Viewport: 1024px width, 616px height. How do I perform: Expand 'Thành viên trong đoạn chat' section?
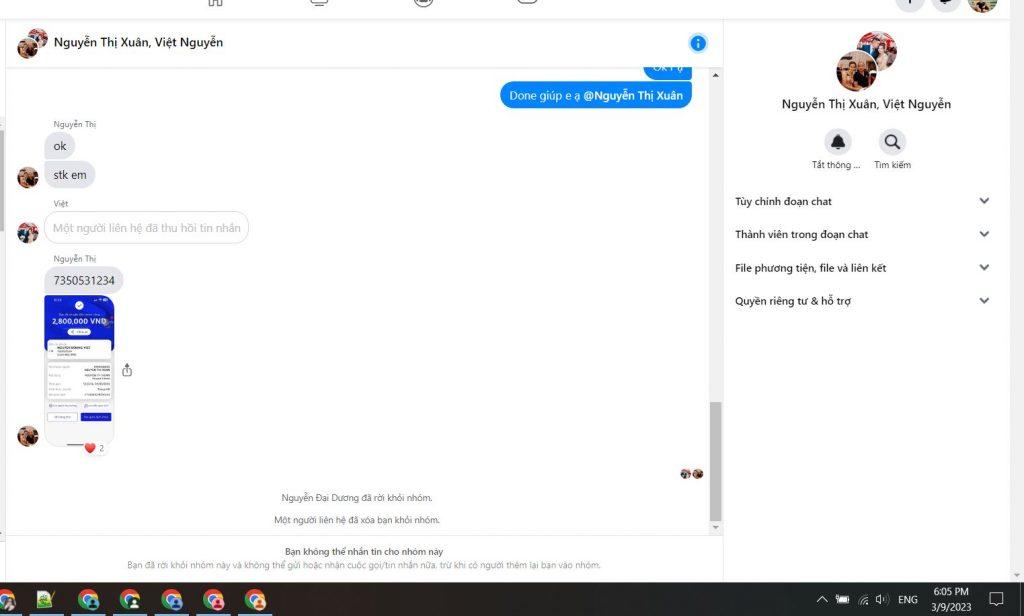pyautogui.click(x=862, y=234)
